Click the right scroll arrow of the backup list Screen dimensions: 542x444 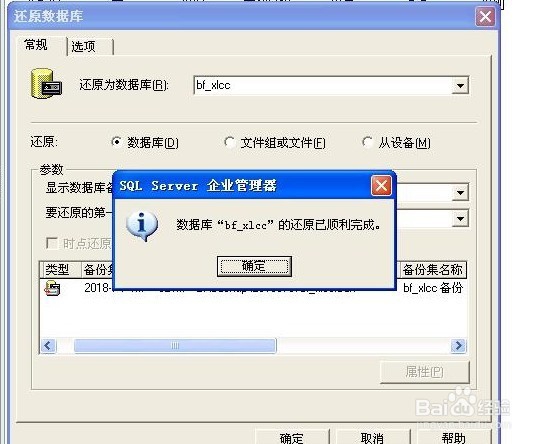pos(458,345)
